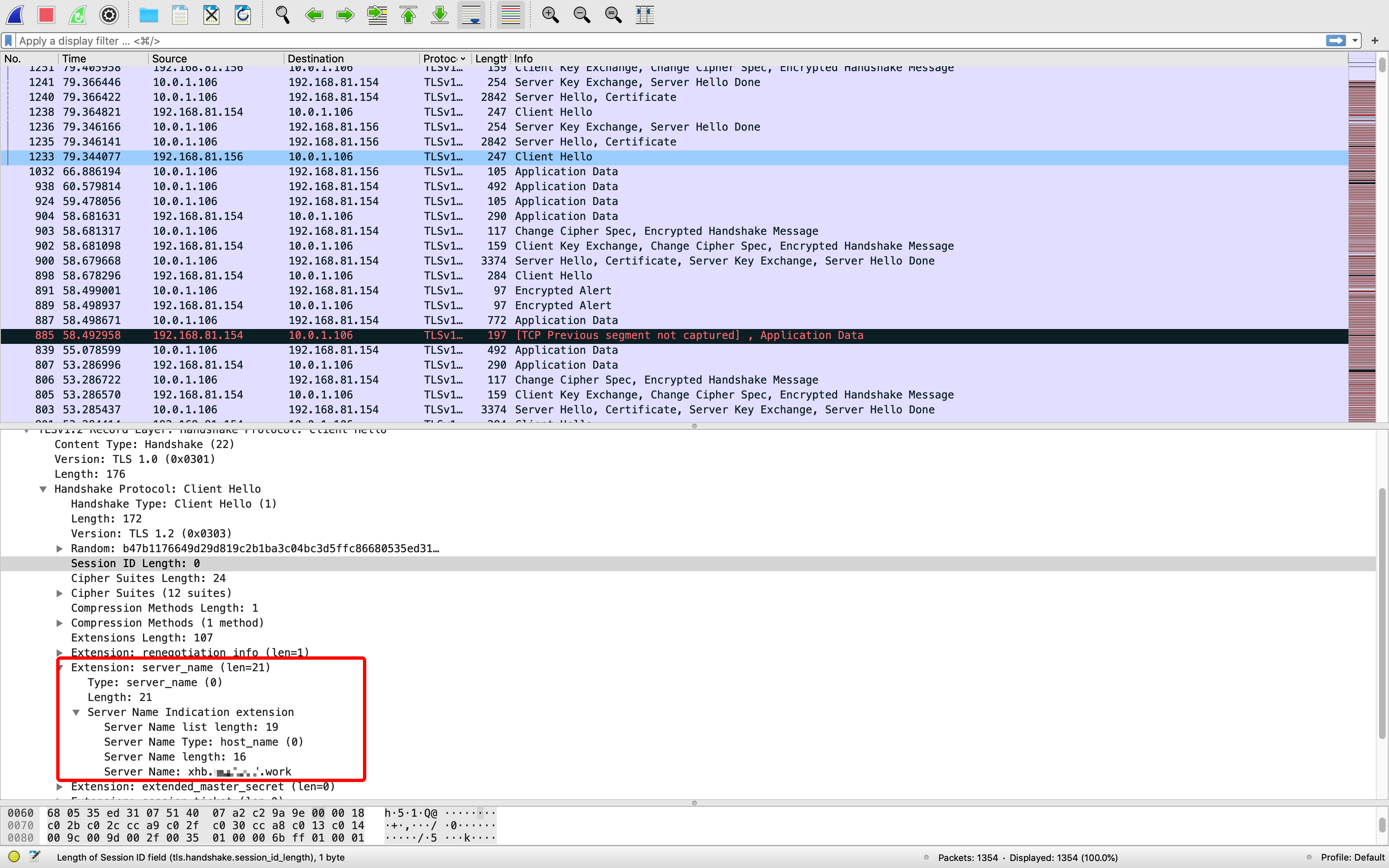Screen dimensions: 1389x868
Task: Select packet 903 Change Cipher Spec row
Action: pos(674,231)
